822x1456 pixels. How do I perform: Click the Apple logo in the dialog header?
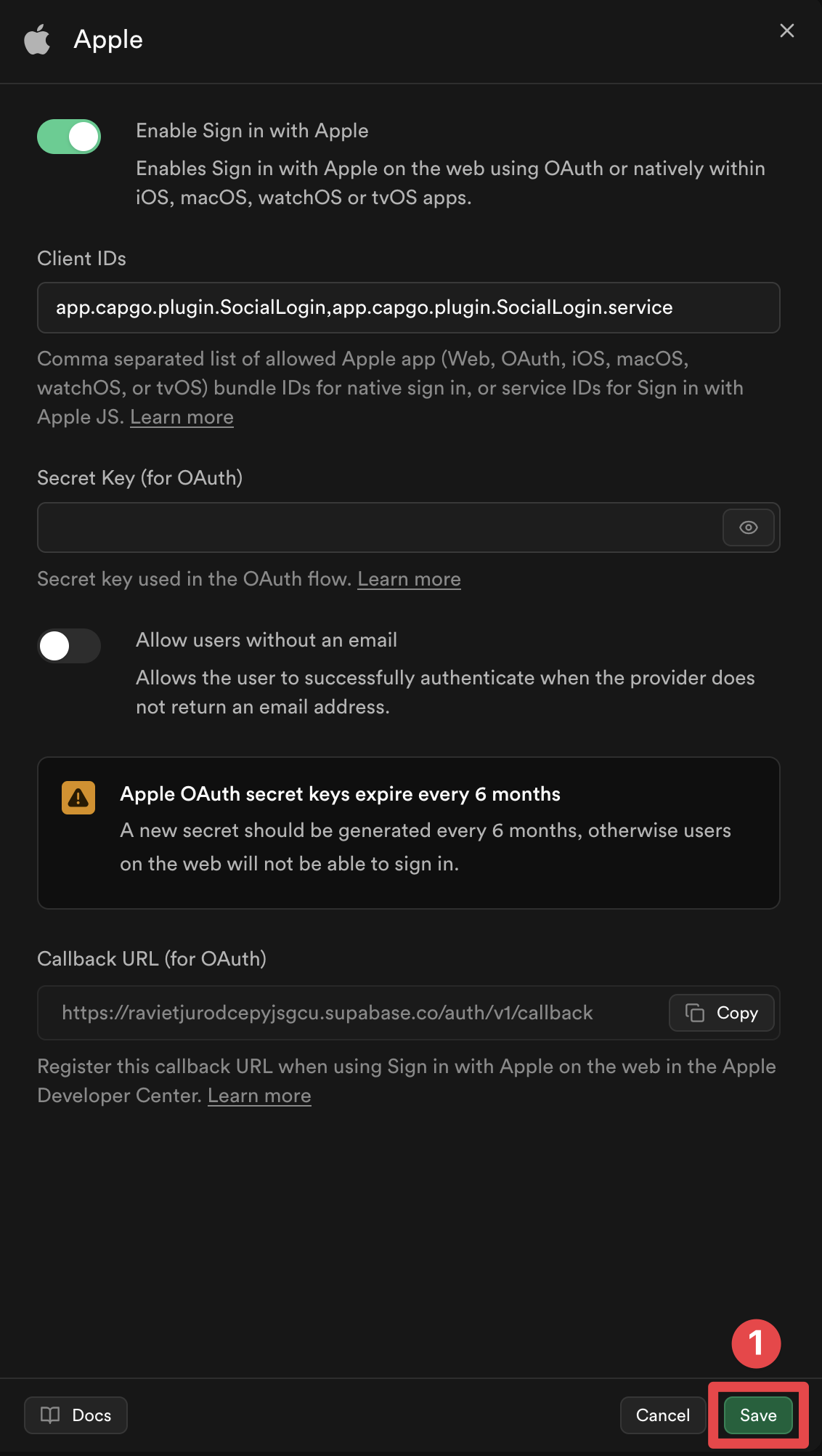pos(38,40)
